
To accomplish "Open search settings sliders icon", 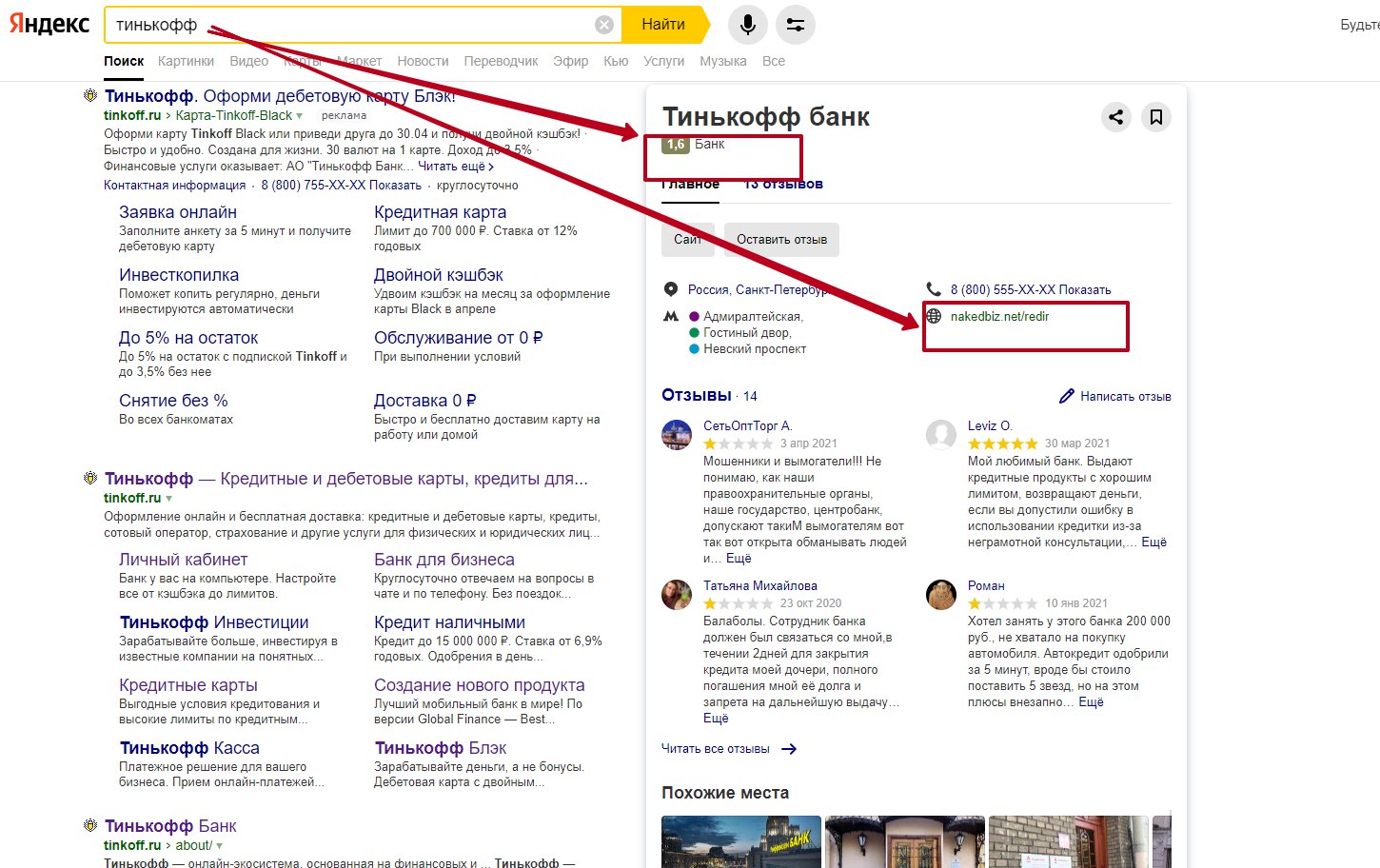I will pyautogui.click(x=796, y=25).
